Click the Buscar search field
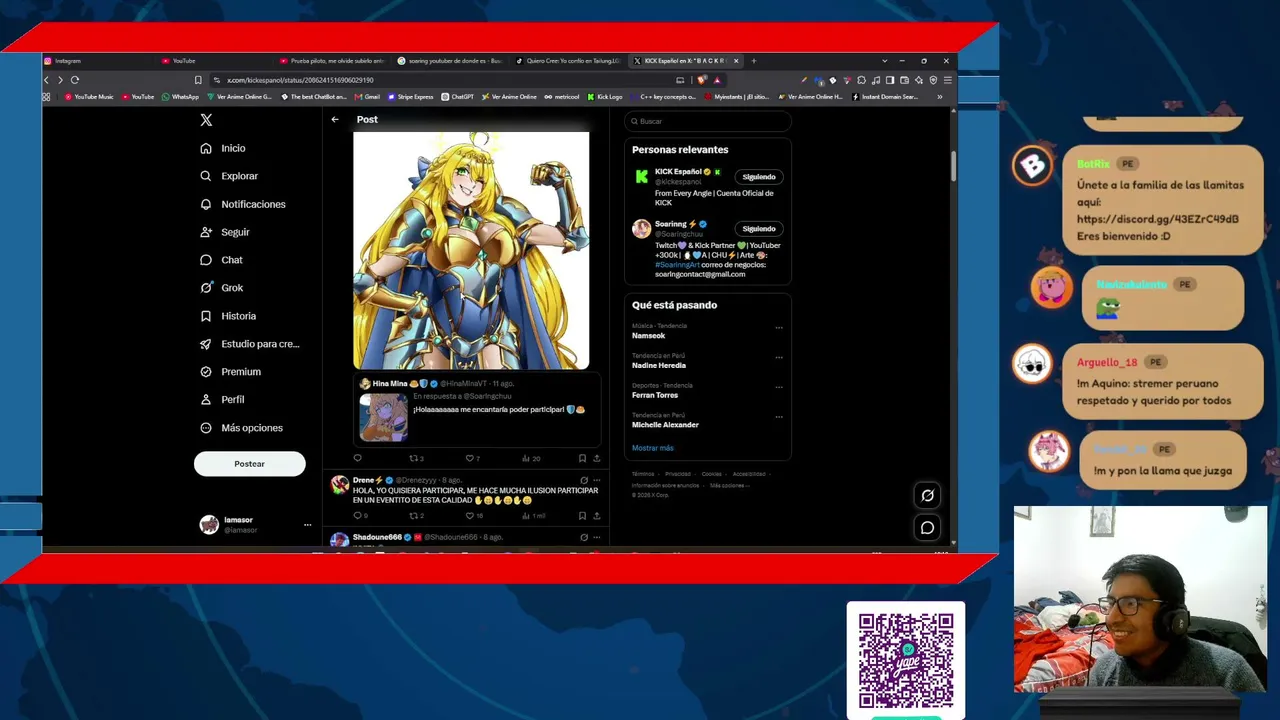This screenshot has height=720, width=1280. pos(708,121)
